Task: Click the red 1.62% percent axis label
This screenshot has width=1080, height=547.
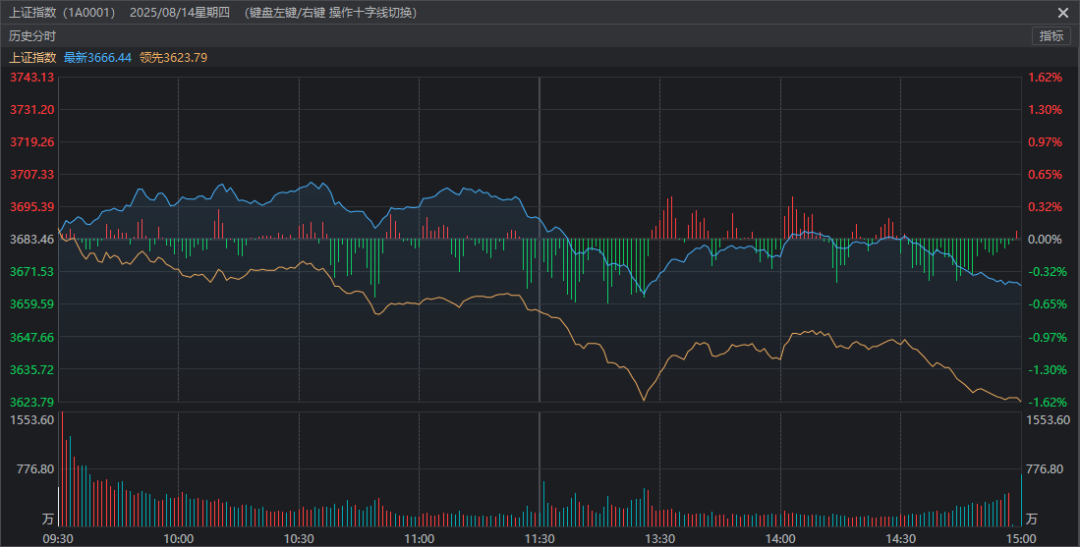Action: pyautogui.click(x=1044, y=77)
